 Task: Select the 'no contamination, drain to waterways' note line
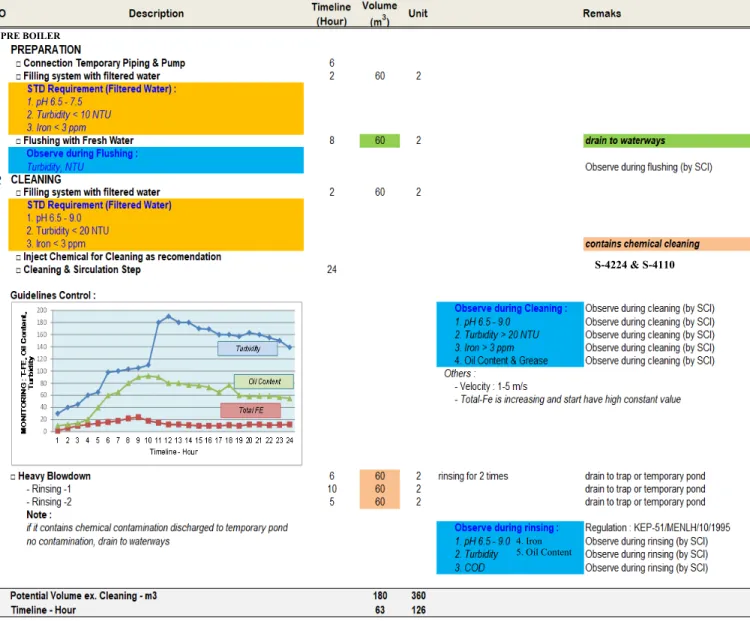point(98,542)
